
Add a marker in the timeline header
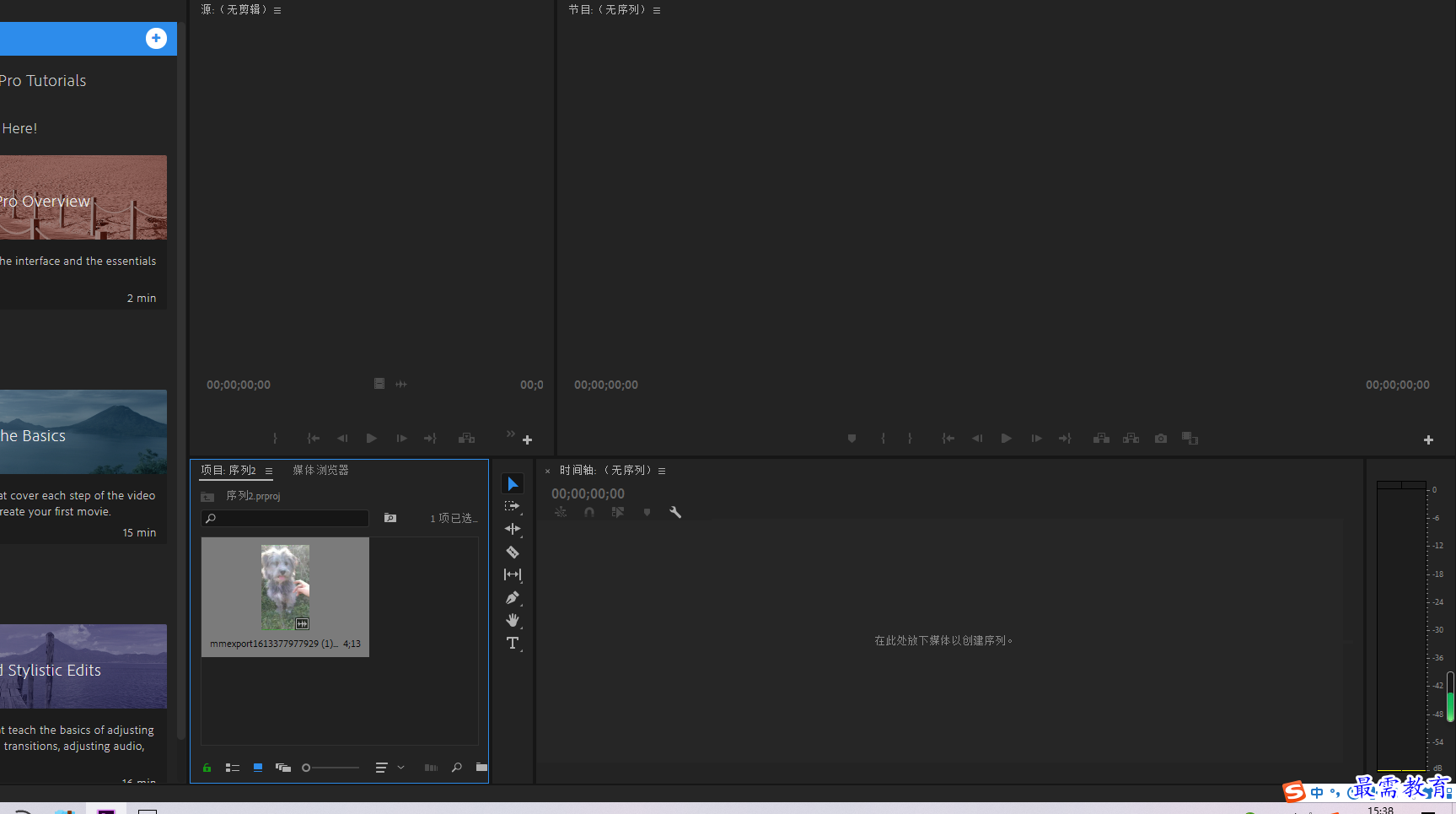coord(647,512)
